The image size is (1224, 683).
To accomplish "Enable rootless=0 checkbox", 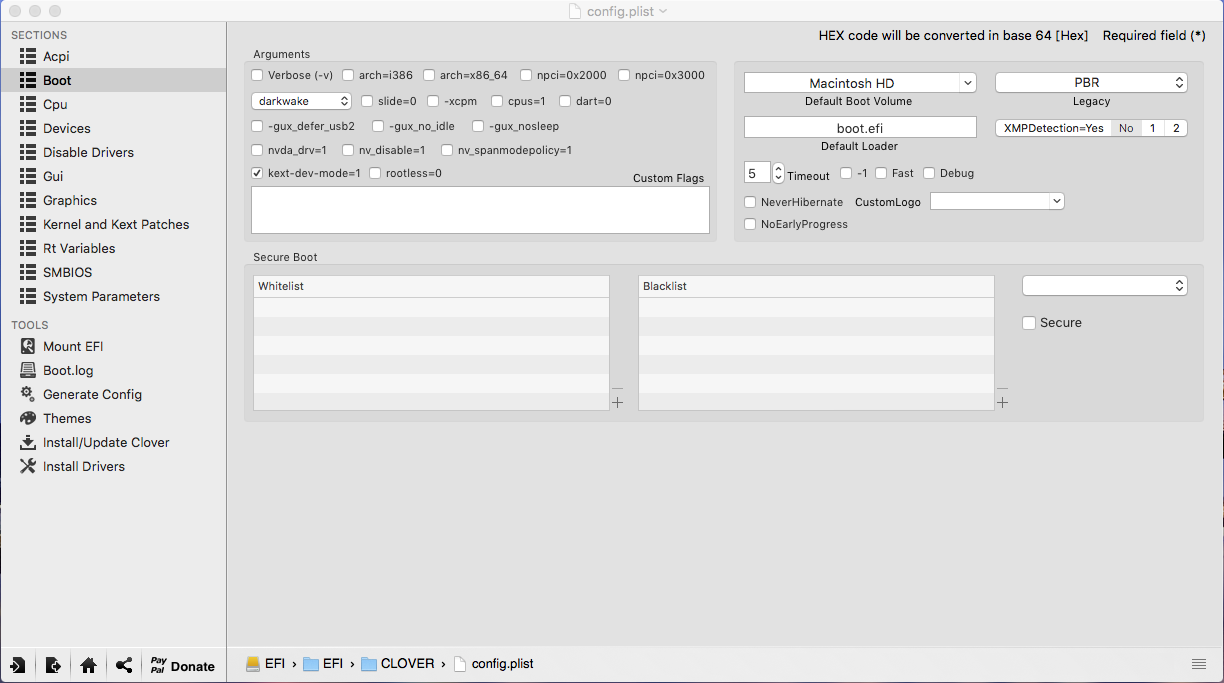I will coord(375,173).
